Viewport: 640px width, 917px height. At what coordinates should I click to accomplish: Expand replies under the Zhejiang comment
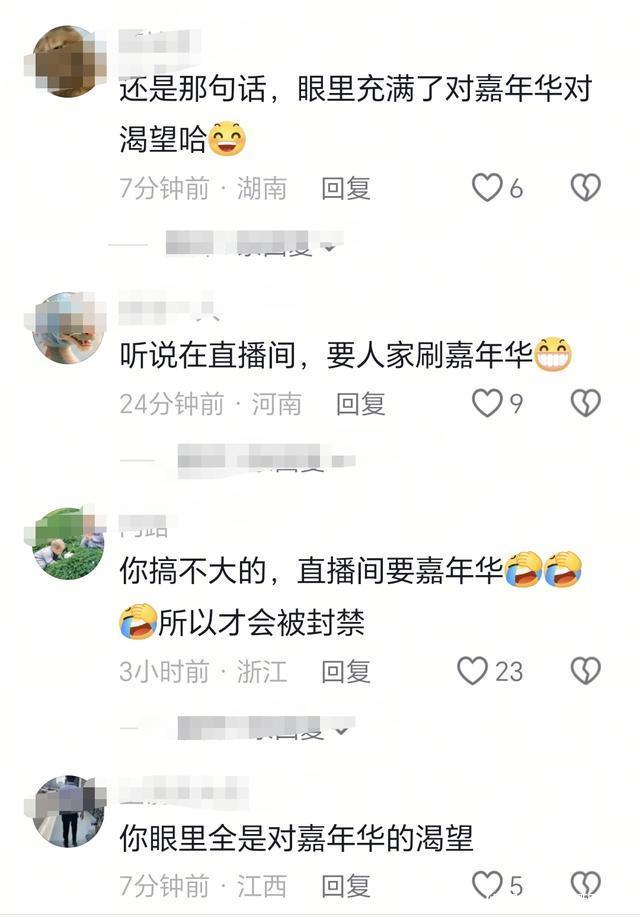tap(266, 729)
